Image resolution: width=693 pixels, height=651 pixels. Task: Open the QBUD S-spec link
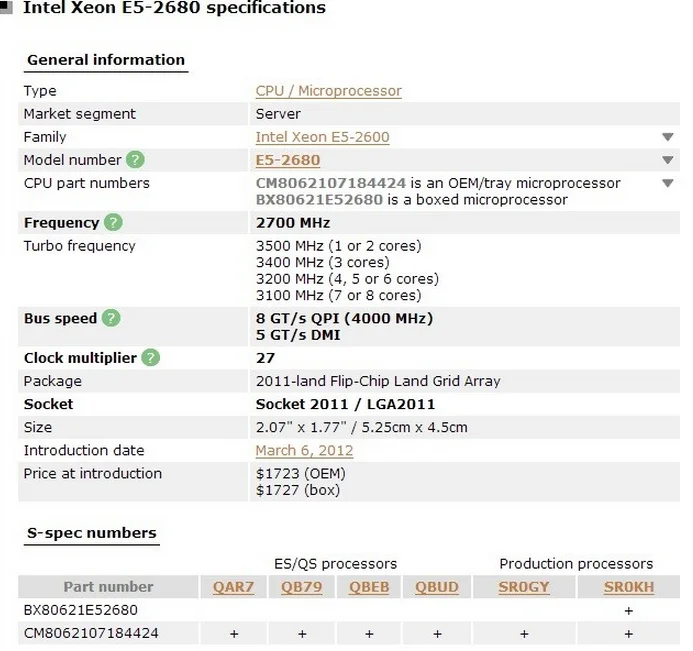click(x=437, y=587)
